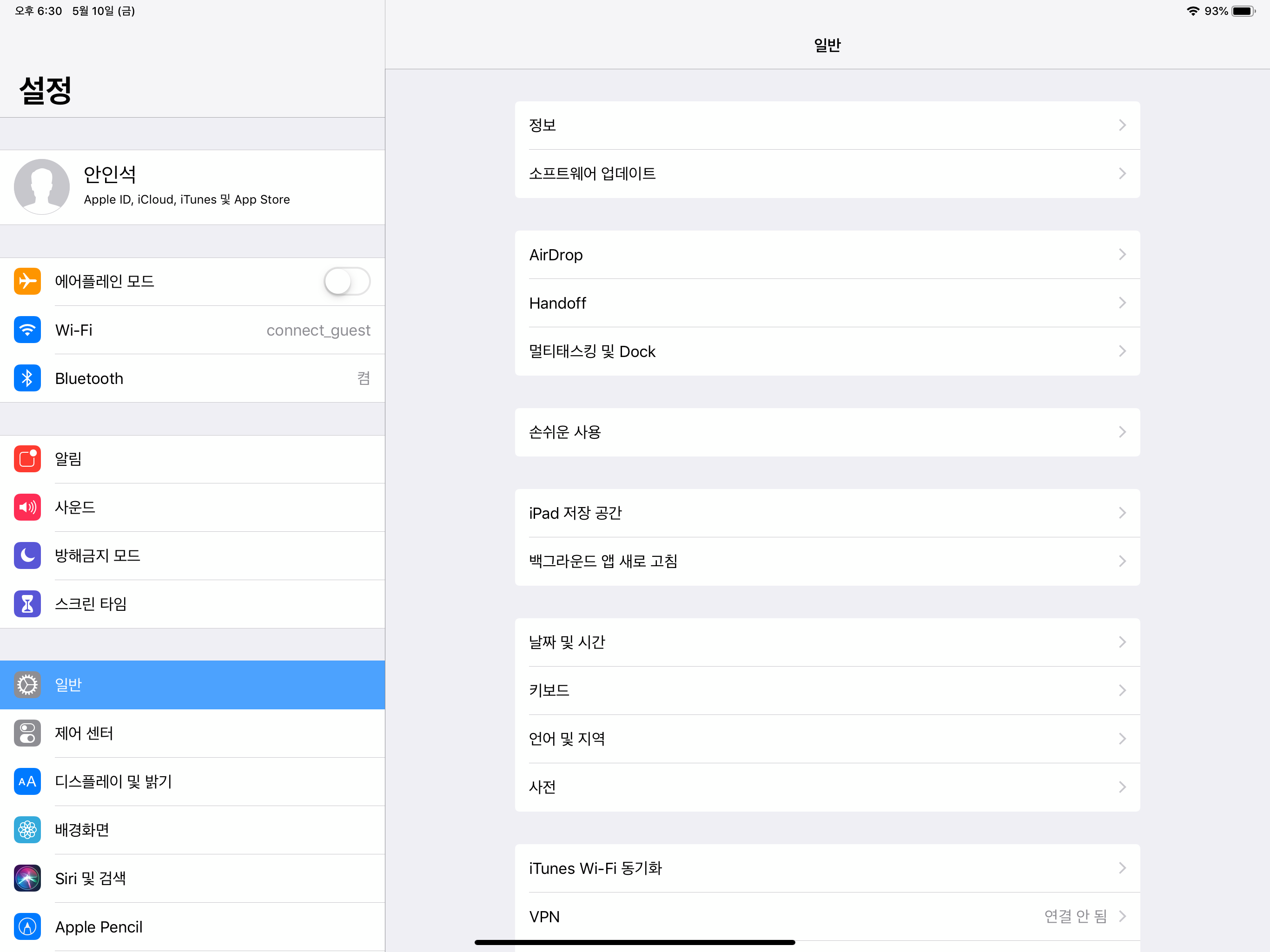Tap the red Notifications (알림) icon
Screen dimensions: 1270x952
pyautogui.click(x=27, y=459)
